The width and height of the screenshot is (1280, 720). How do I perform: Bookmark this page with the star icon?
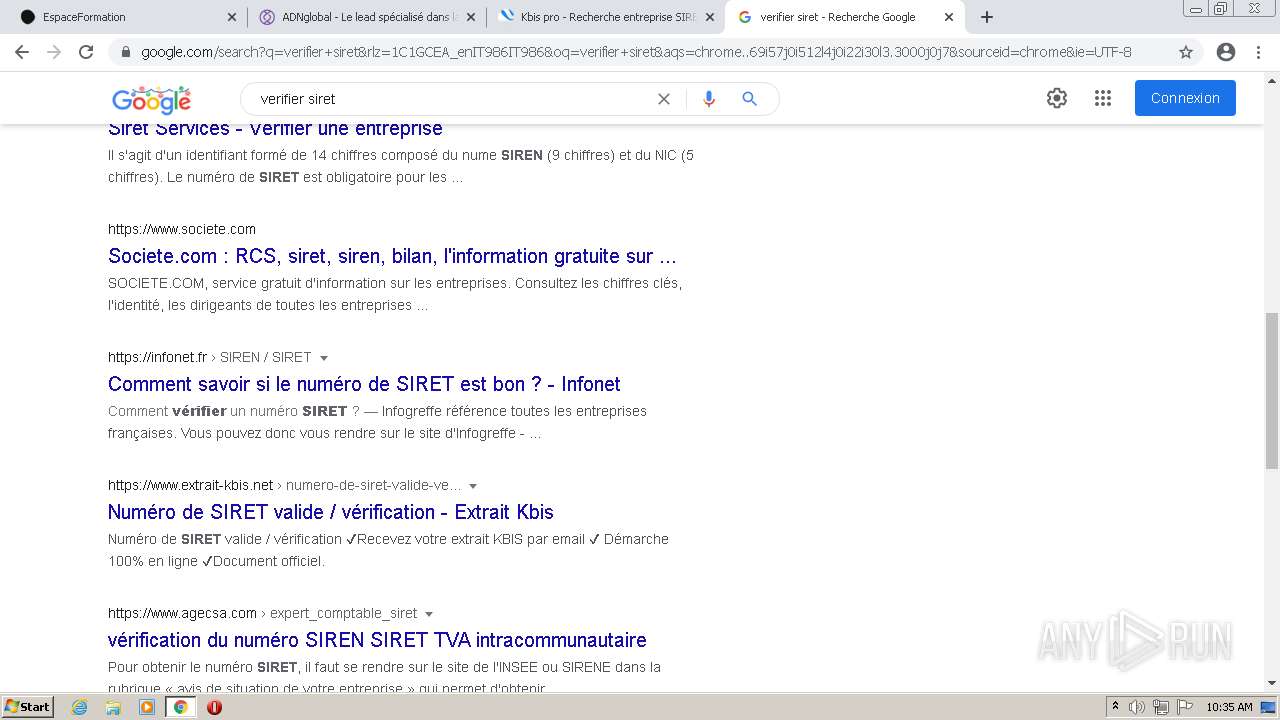(x=1186, y=52)
